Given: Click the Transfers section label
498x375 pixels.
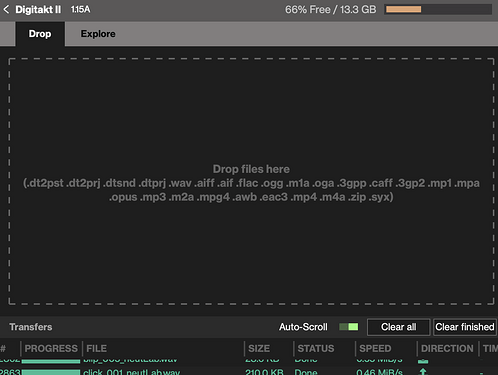Looking at the screenshot, I should click(31, 327).
